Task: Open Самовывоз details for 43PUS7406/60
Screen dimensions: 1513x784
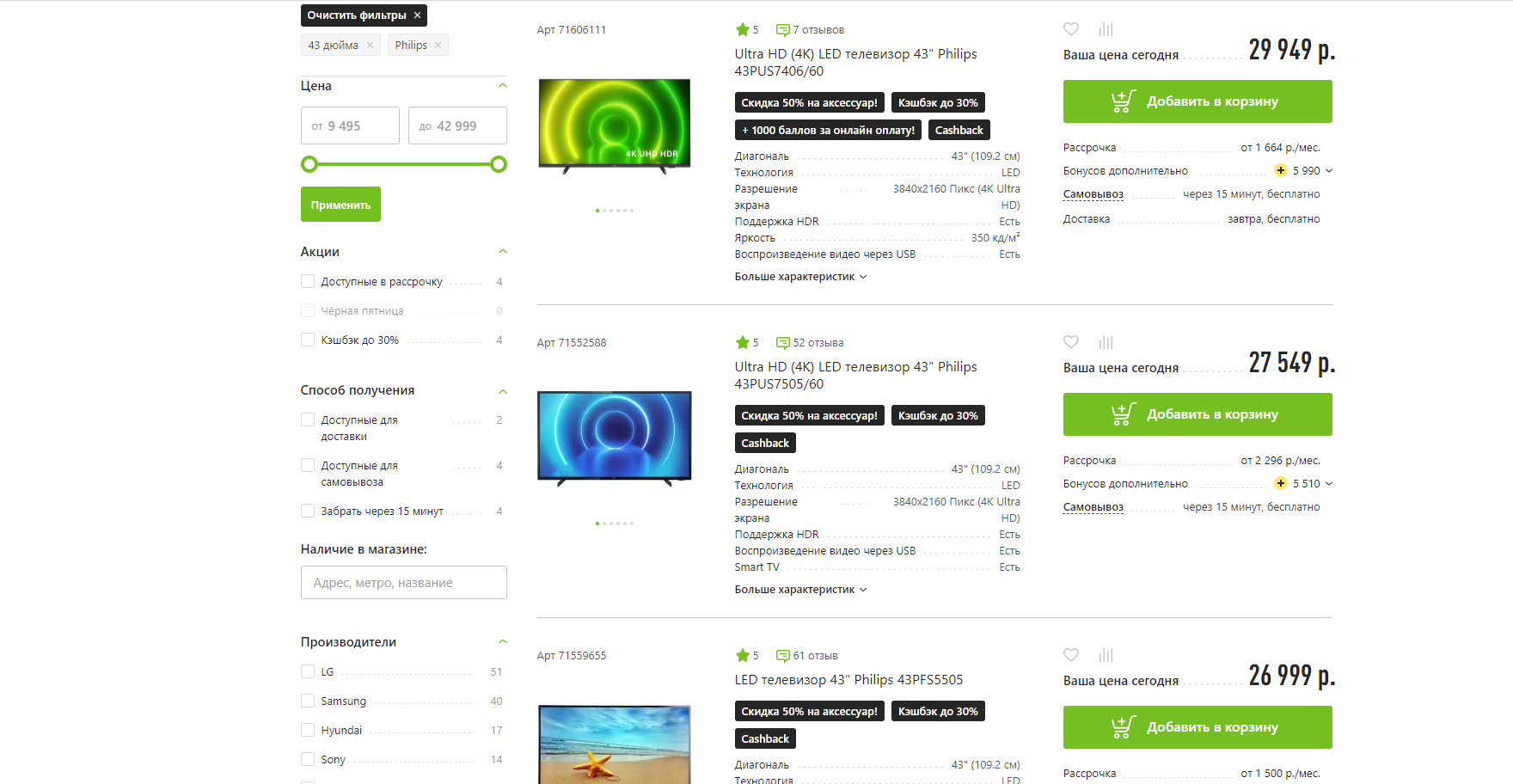Action: coord(1093,194)
